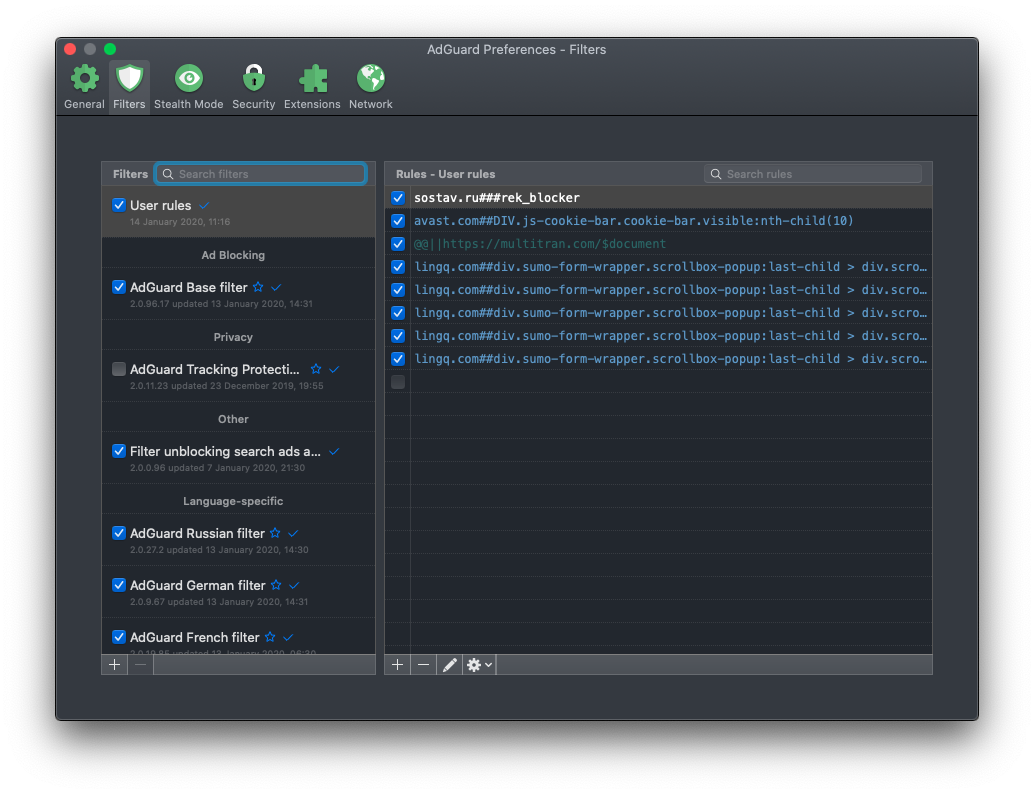Remove selected rule with minus button
1034x794 pixels.
coord(423,665)
